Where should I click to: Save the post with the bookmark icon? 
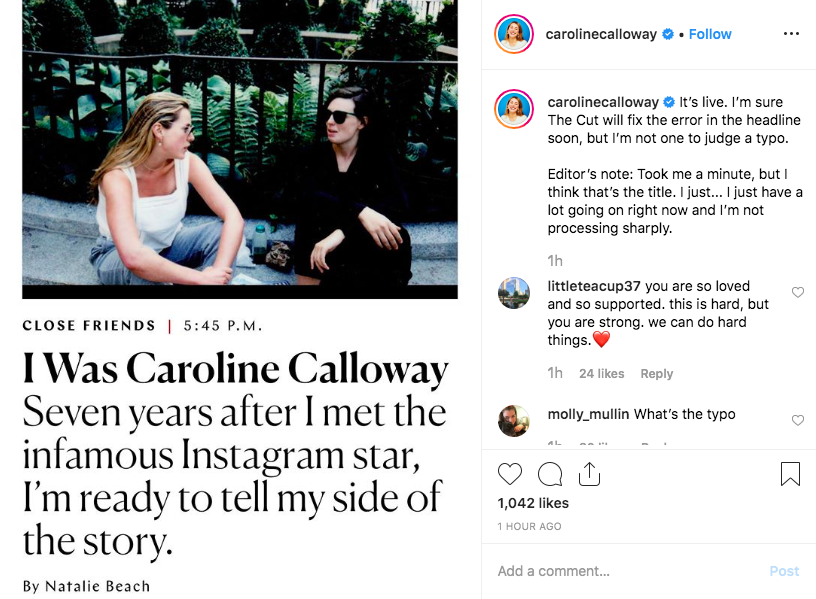790,473
